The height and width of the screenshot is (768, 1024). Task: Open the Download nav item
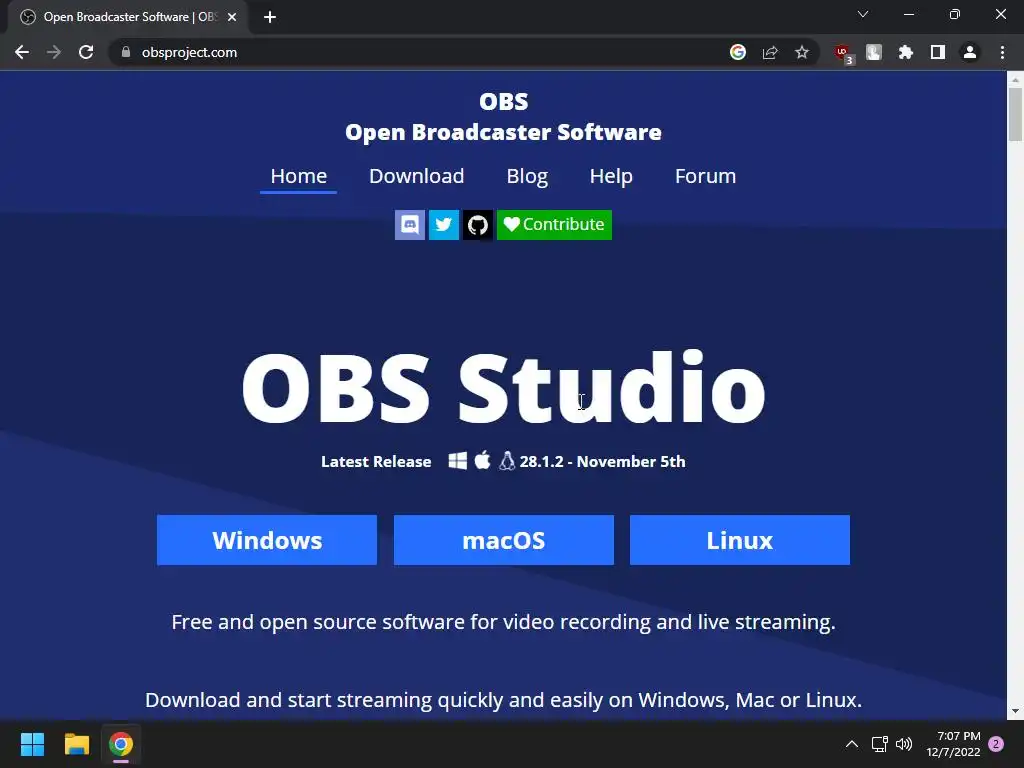pos(417,176)
